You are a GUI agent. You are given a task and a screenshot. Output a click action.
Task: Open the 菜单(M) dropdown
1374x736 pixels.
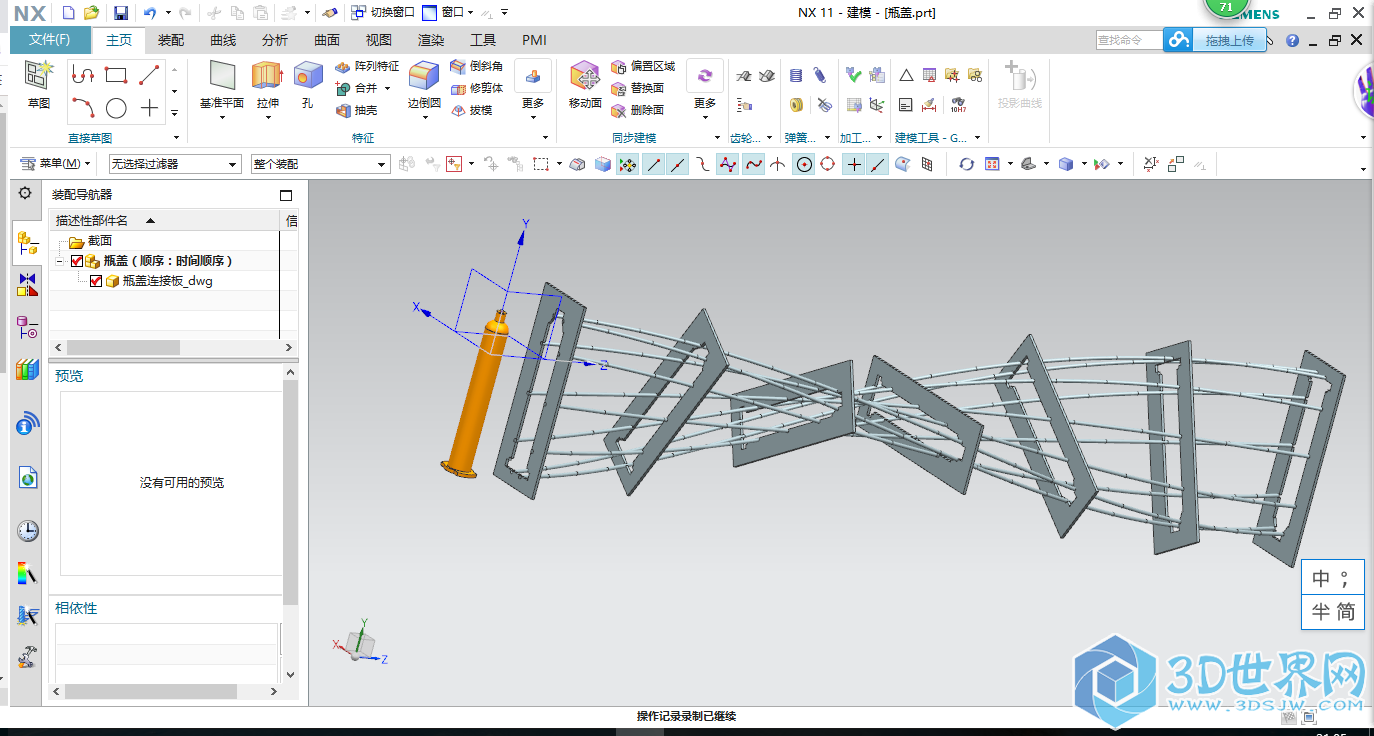[57, 163]
